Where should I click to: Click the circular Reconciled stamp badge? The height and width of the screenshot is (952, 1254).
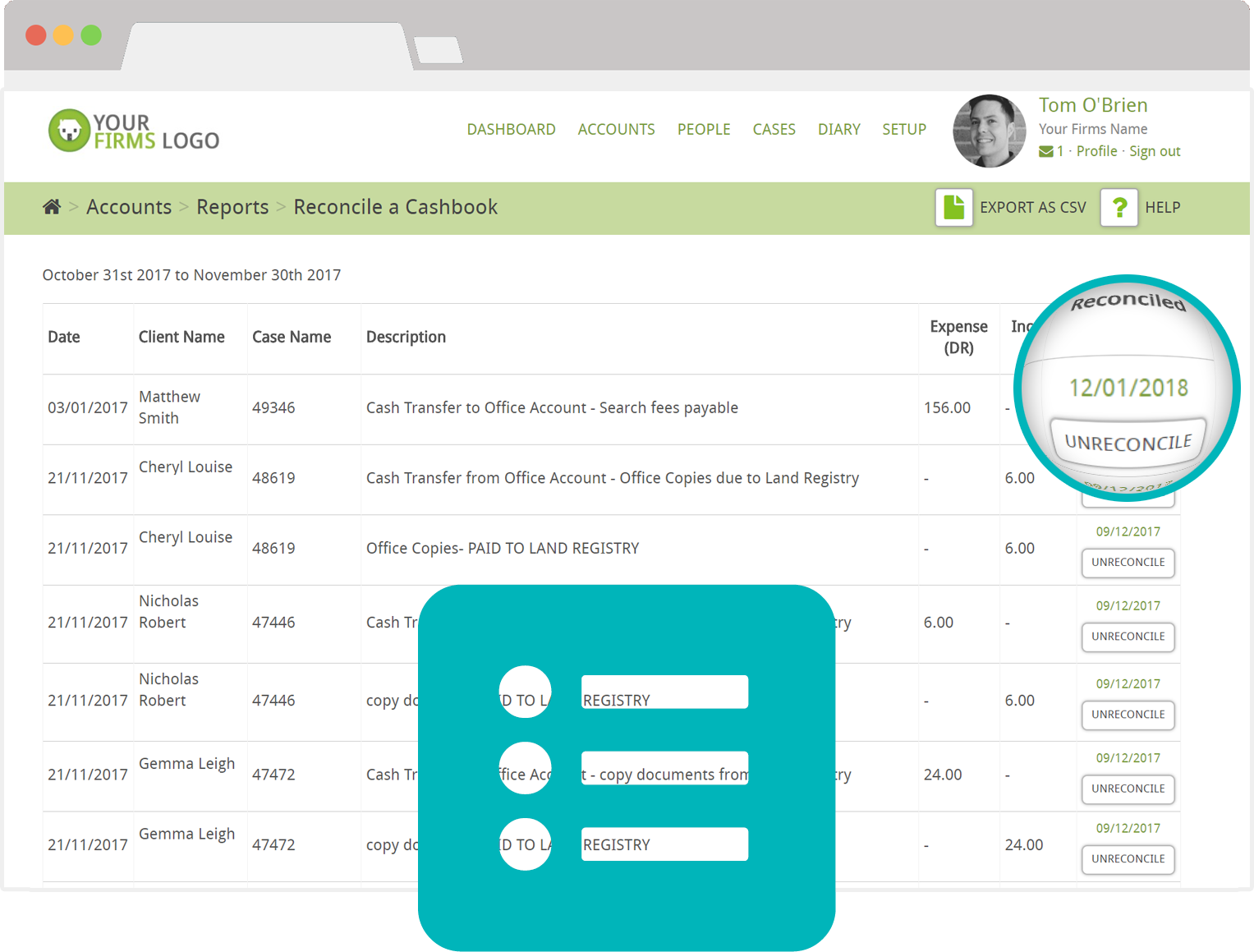1128,388
